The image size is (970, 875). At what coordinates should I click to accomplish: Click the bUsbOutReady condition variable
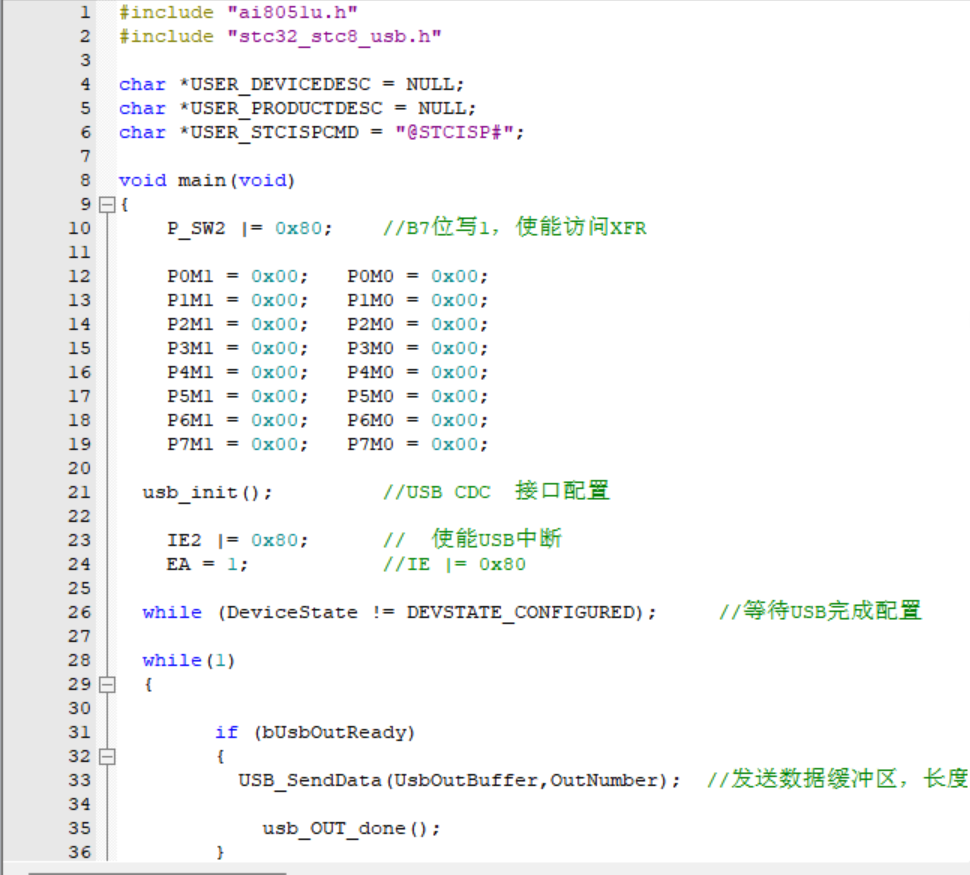[333, 733]
